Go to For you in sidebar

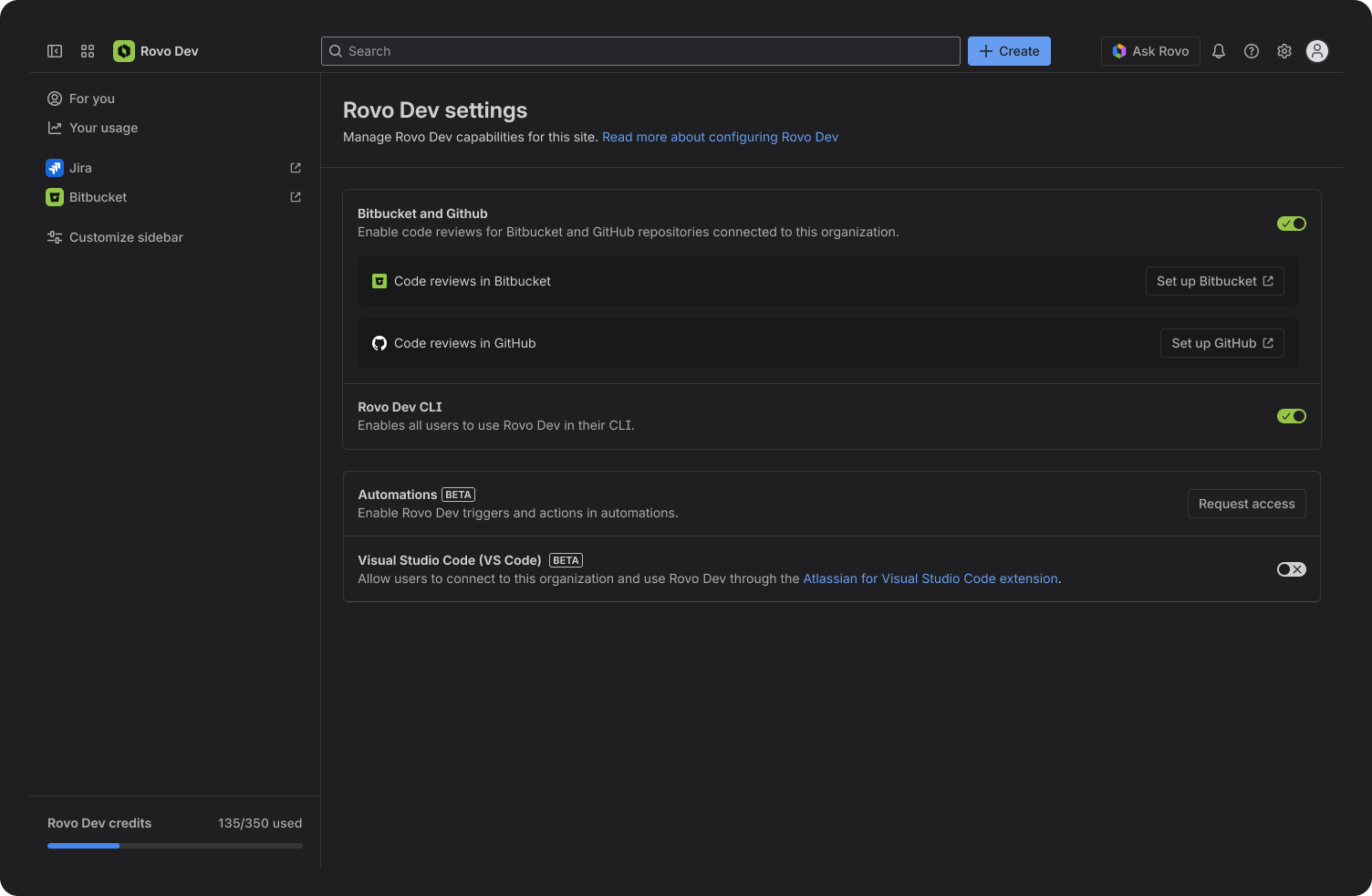pyautogui.click(x=91, y=99)
